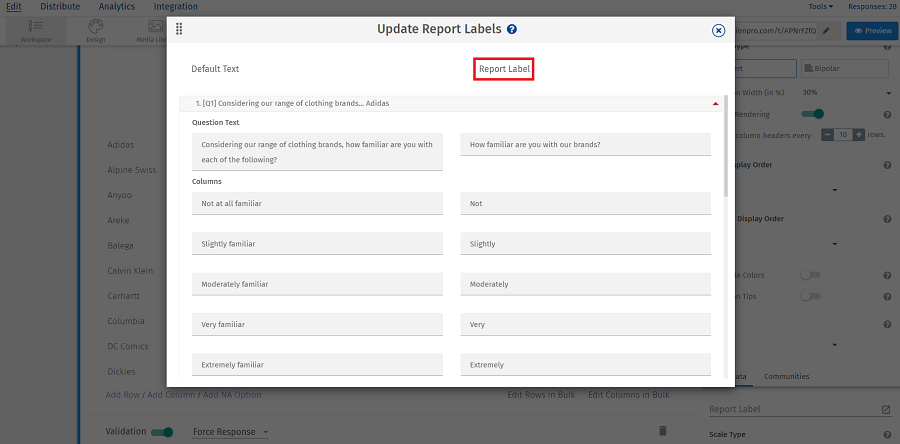This screenshot has height=444, width=900.
Task: Click the pencil icon to edit survey URL
Action: pos(826,30)
